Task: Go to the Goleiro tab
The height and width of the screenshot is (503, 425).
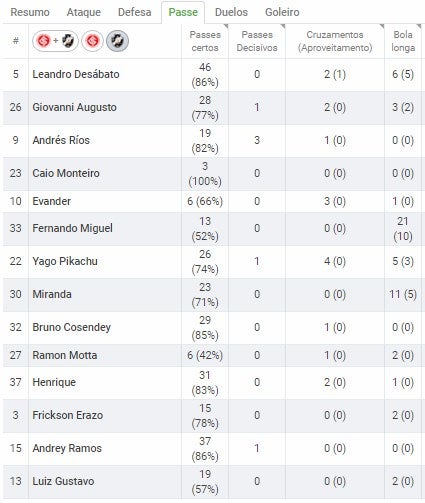Action: point(282,12)
